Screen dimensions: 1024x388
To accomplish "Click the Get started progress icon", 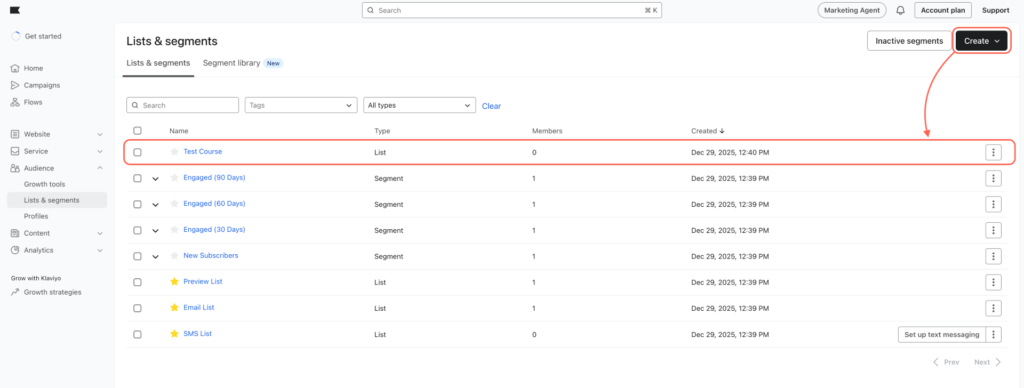I will pos(16,37).
